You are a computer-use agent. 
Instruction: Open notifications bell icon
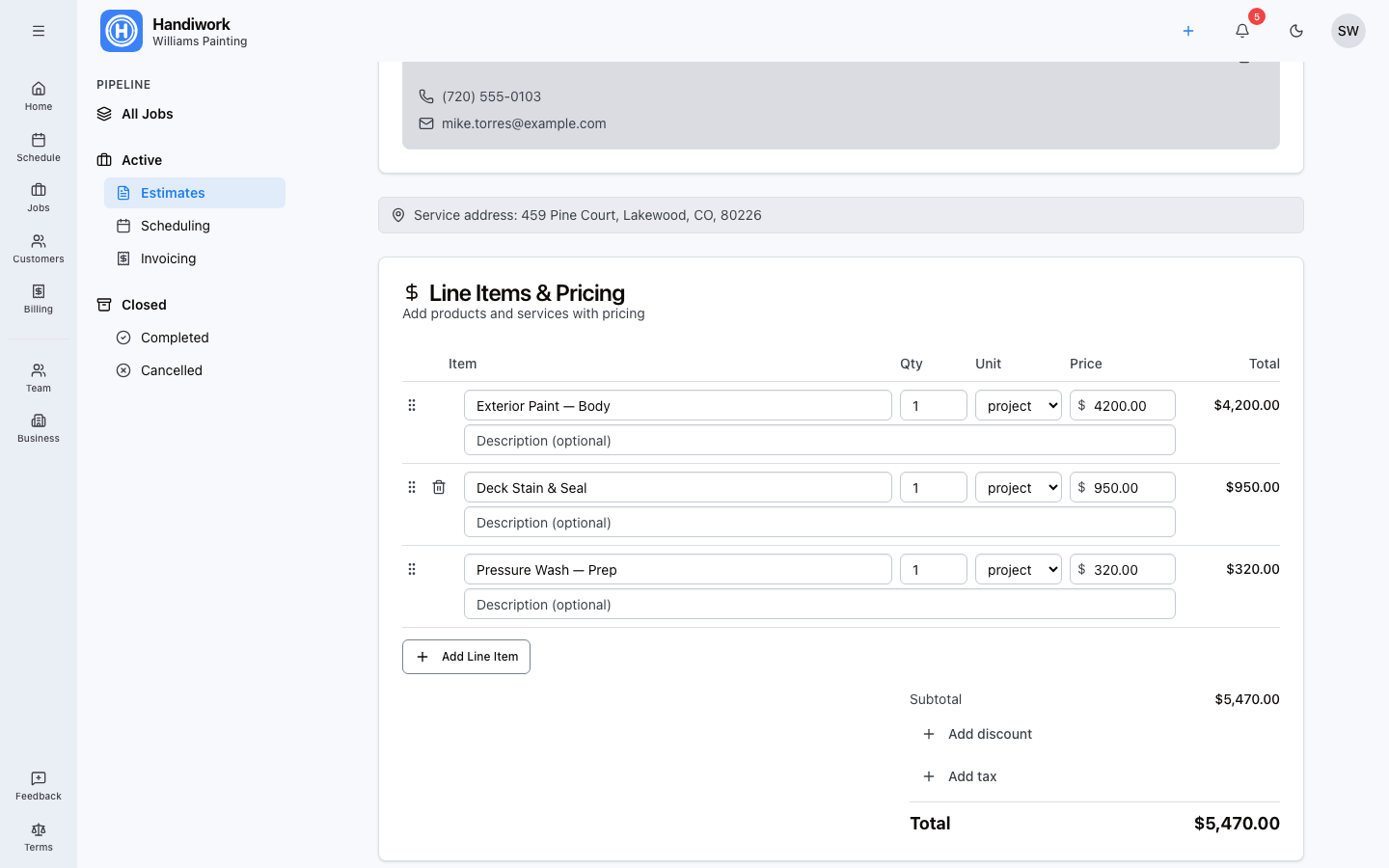point(1242,31)
